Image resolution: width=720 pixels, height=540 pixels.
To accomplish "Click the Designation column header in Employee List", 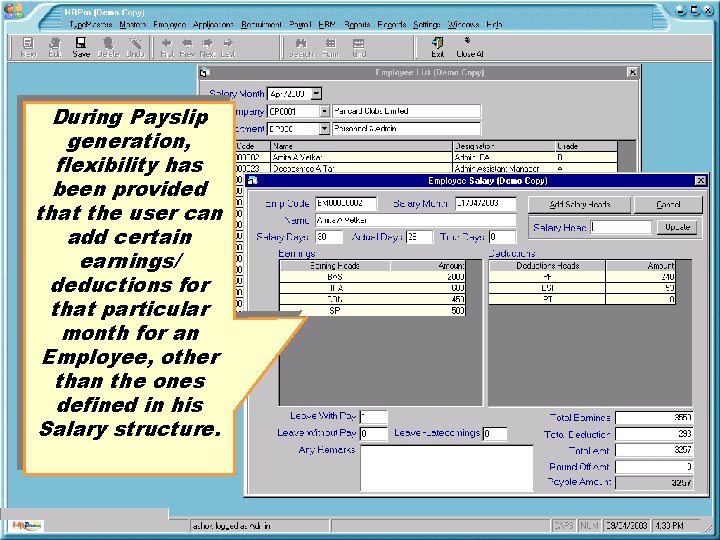I will pyautogui.click(x=504, y=146).
